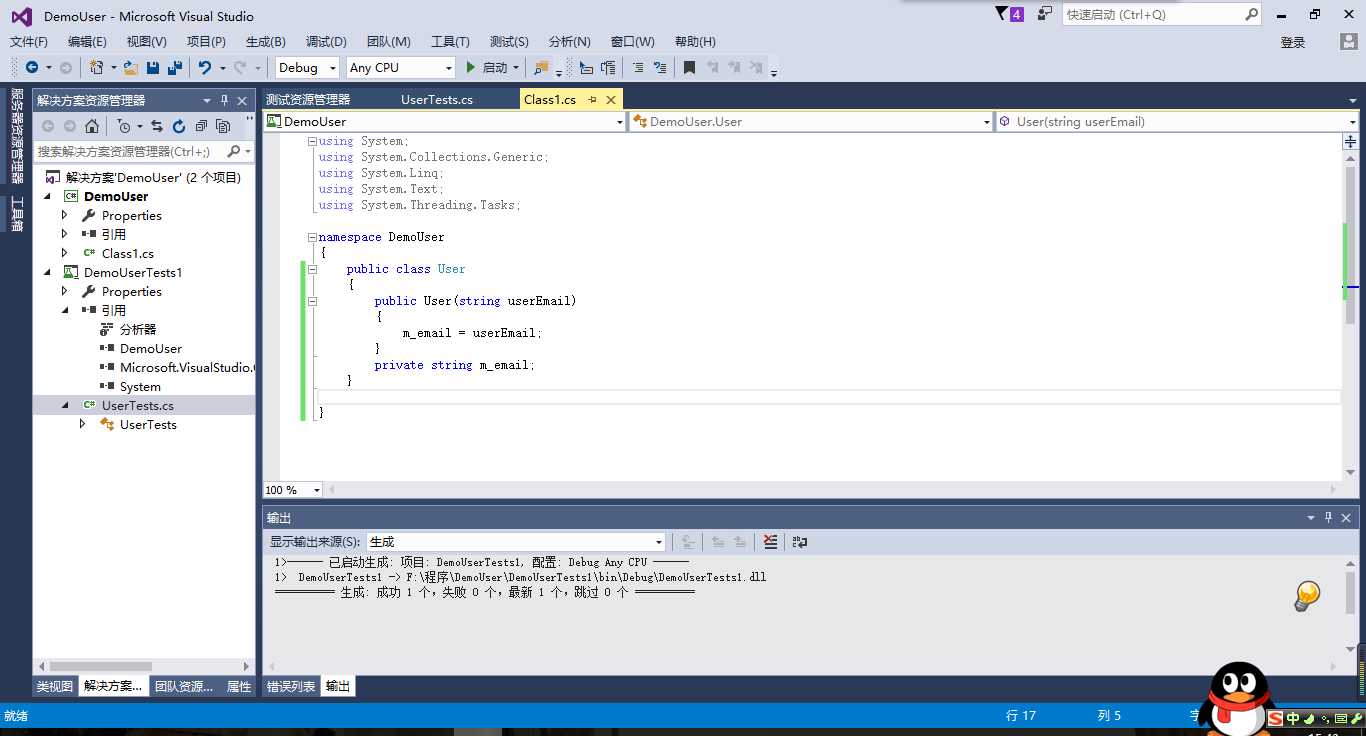Switch to the 错误列表 tab
This screenshot has height=736, width=1366.
pyautogui.click(x=290, y=686)
